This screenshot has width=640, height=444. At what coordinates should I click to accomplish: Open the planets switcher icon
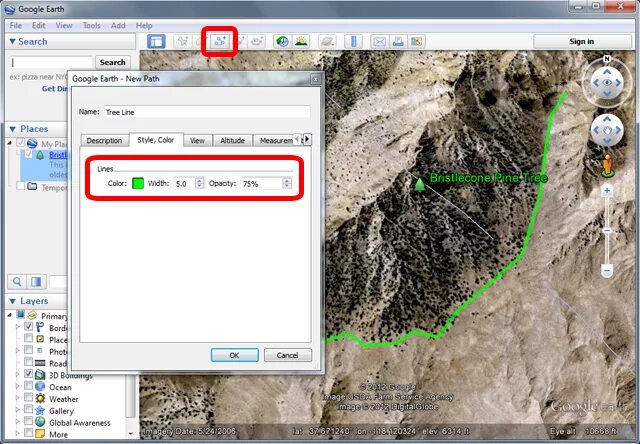pyautogui.click(x=327, y=41)
